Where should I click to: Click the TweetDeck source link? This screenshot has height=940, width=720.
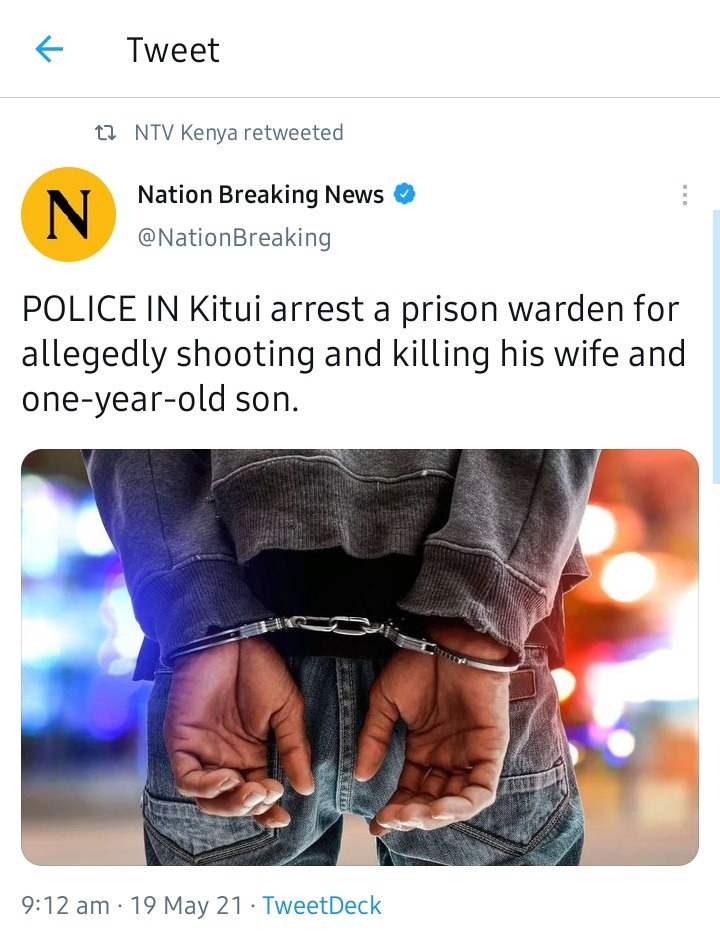coord(322,905)
